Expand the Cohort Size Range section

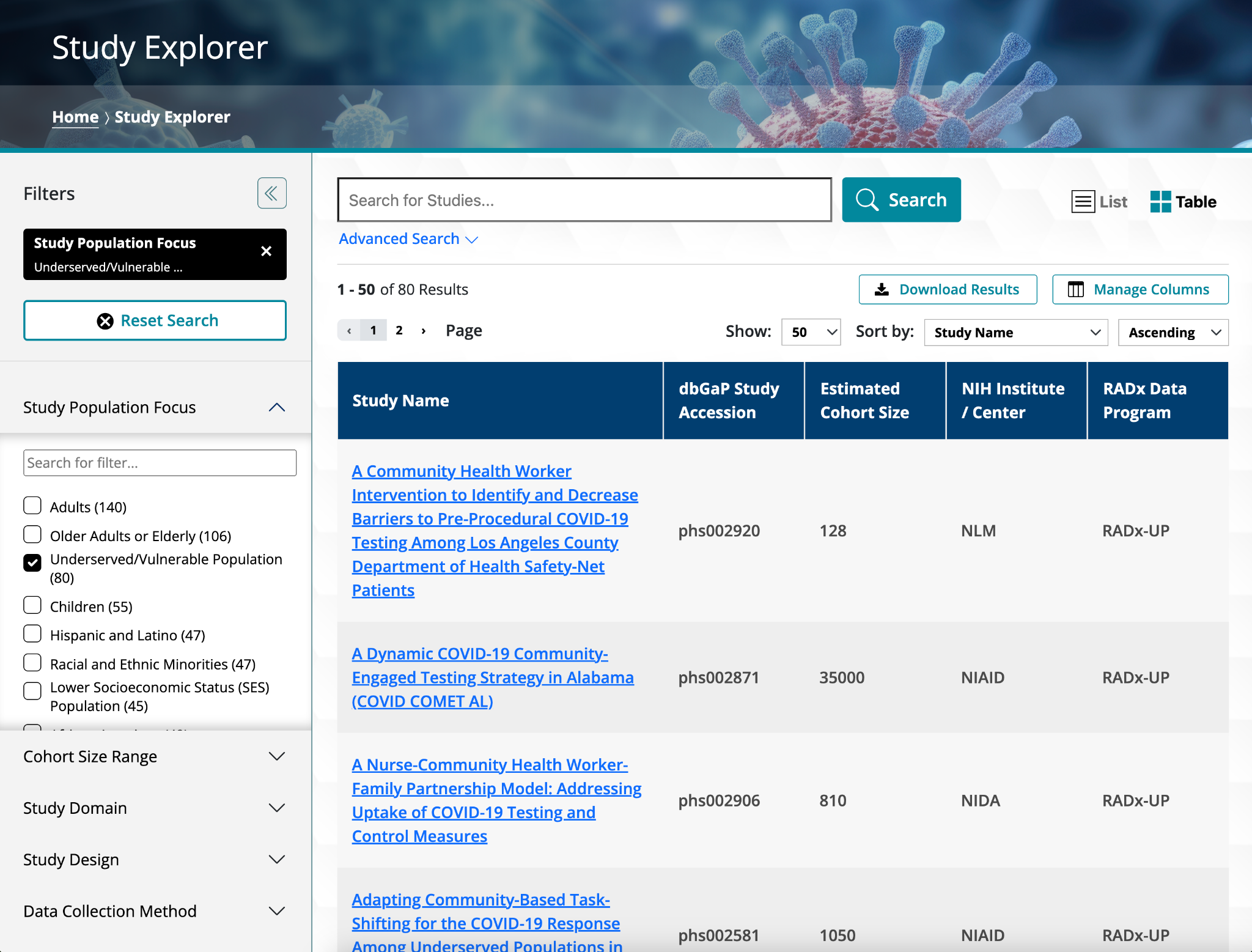(x=155, y=756)
